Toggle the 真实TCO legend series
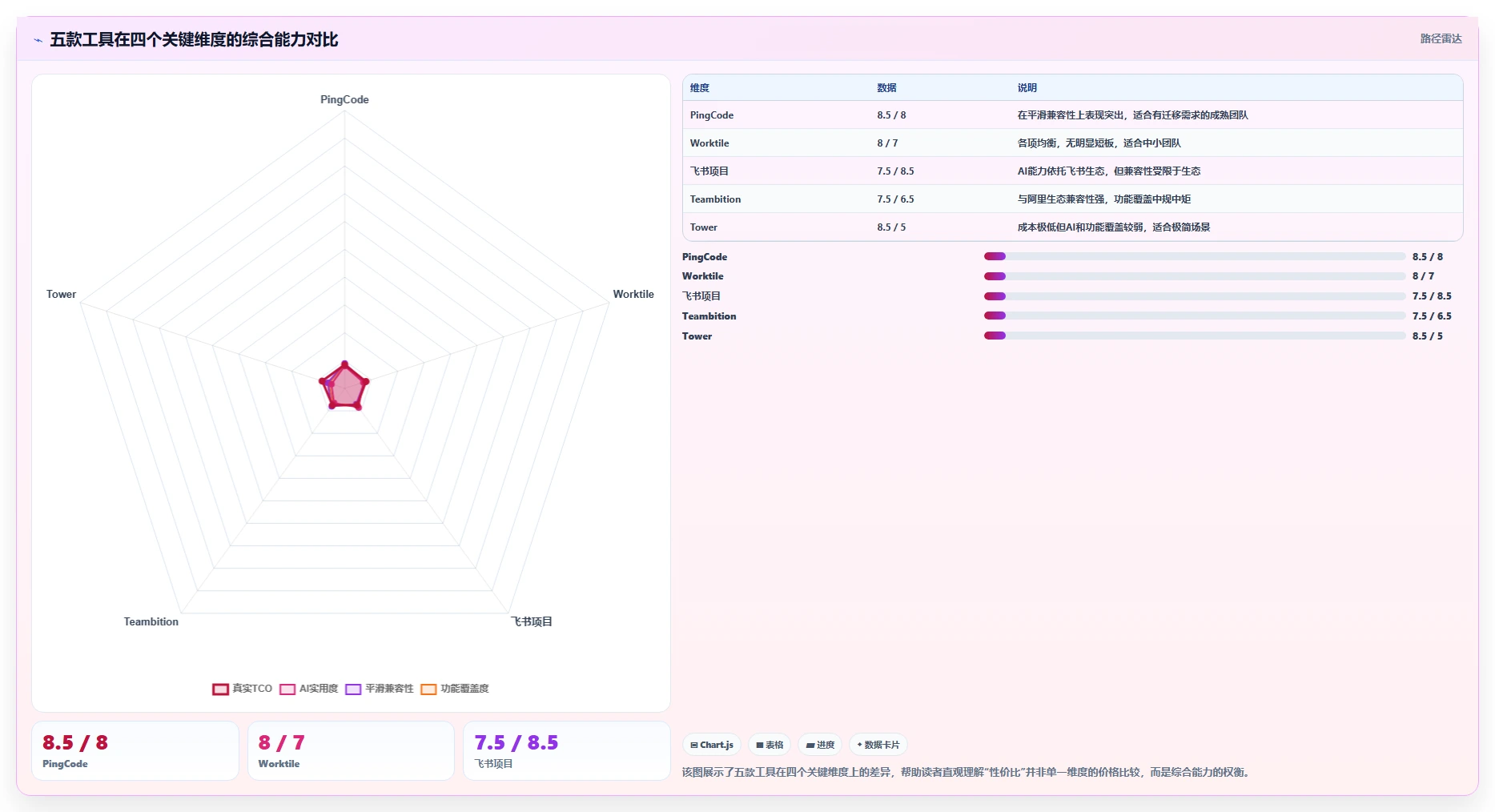 (x=243, y=689)
